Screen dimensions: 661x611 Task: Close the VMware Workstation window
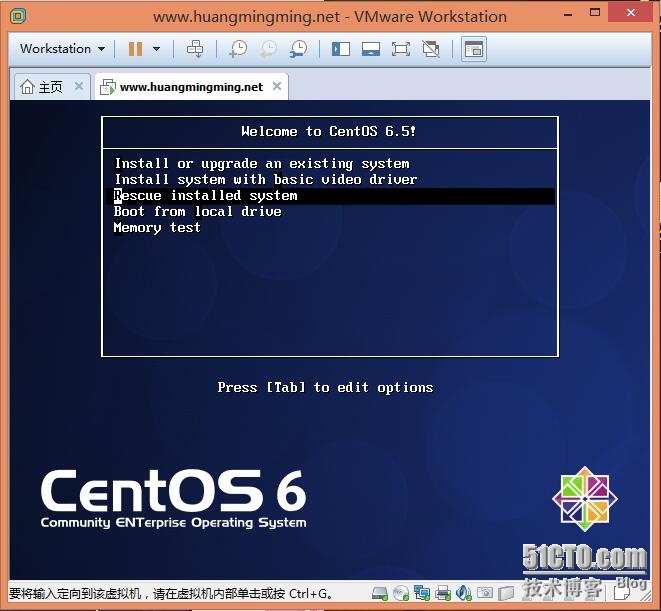click(x=631, y=13)
